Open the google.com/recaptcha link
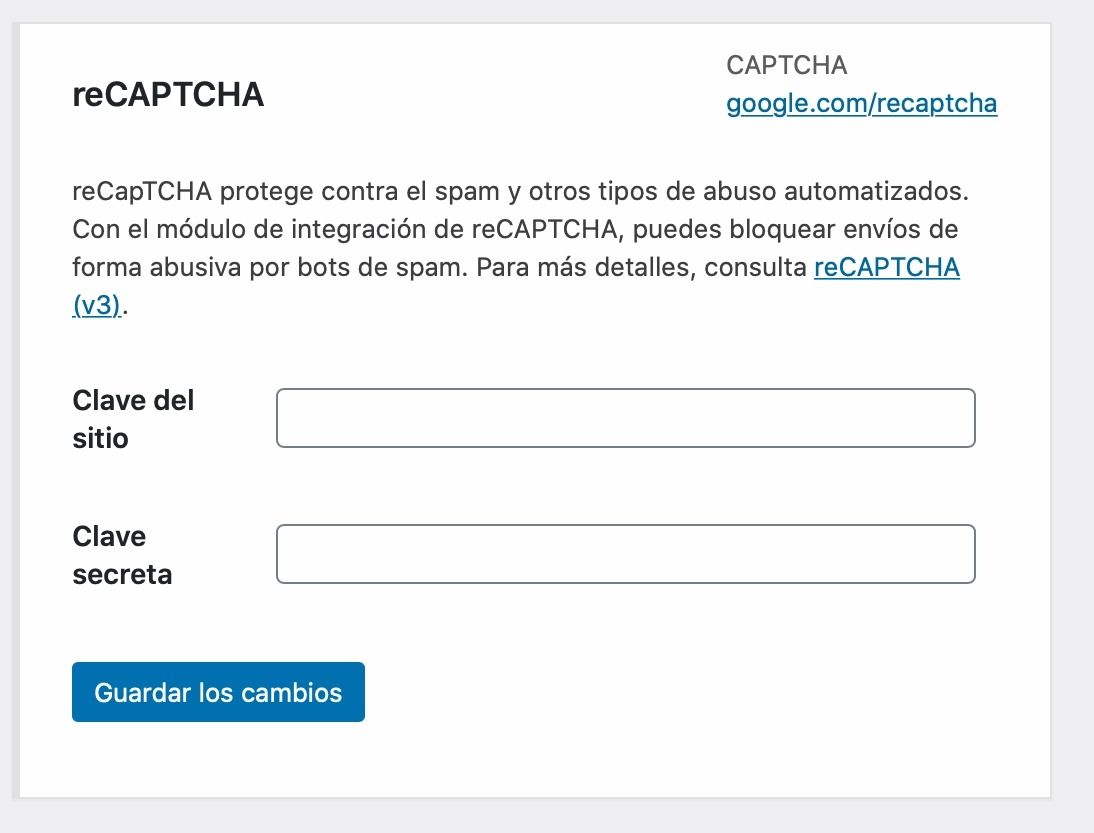Image resolution: width=1094 pixels, height=833 pixels. 862,103
